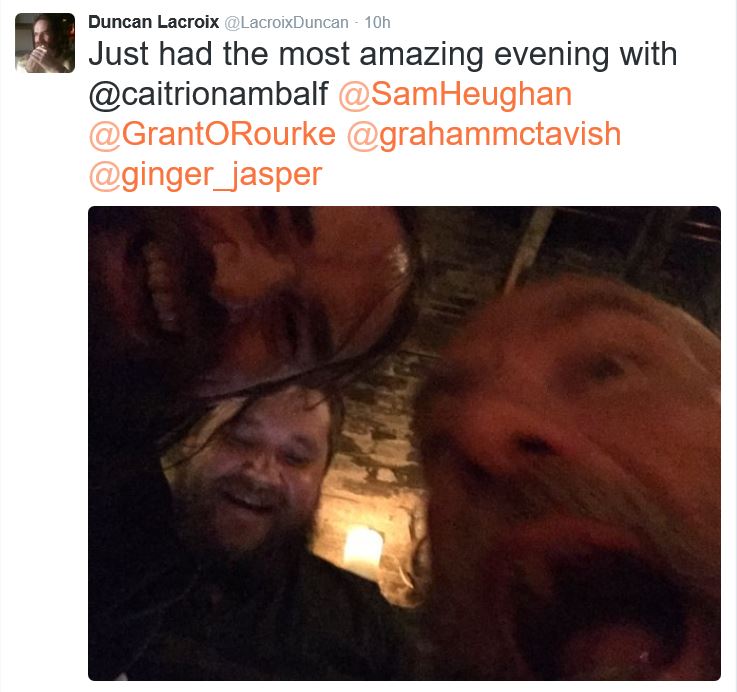
Task: Open the Duncan Lacroix display name
Action: (x=154, y=22)
